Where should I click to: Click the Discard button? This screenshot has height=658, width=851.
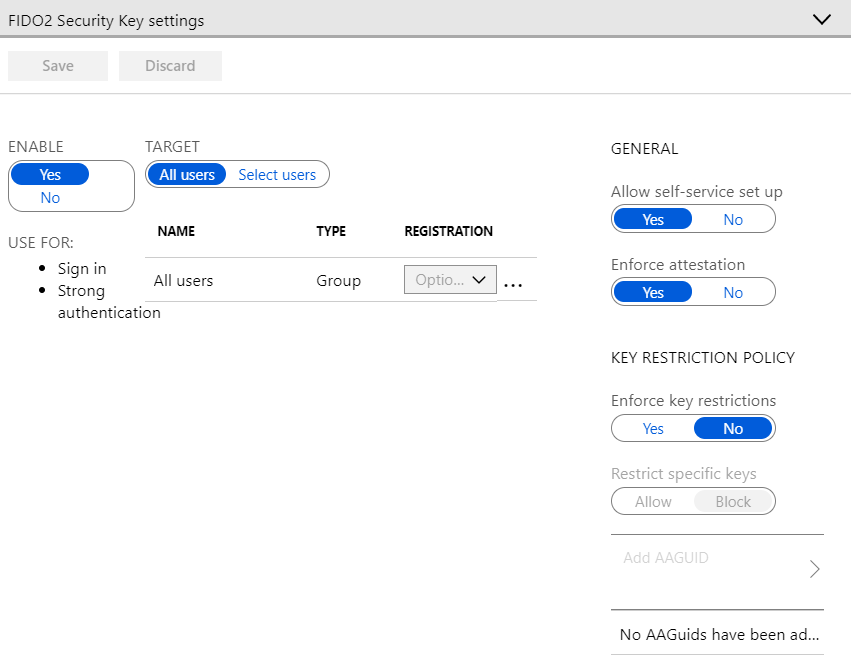(x=170, y=66)
